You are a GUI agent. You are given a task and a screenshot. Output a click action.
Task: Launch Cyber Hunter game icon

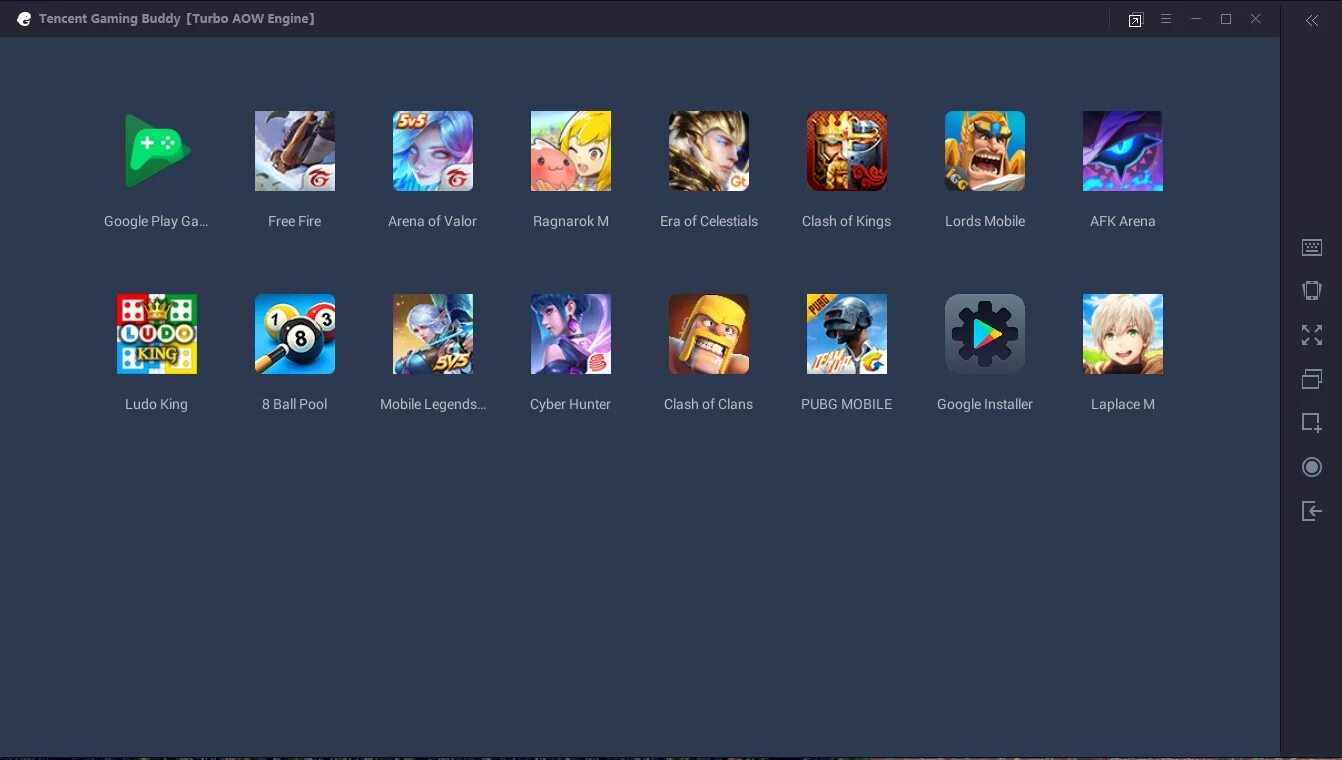[x=571, y=334]
